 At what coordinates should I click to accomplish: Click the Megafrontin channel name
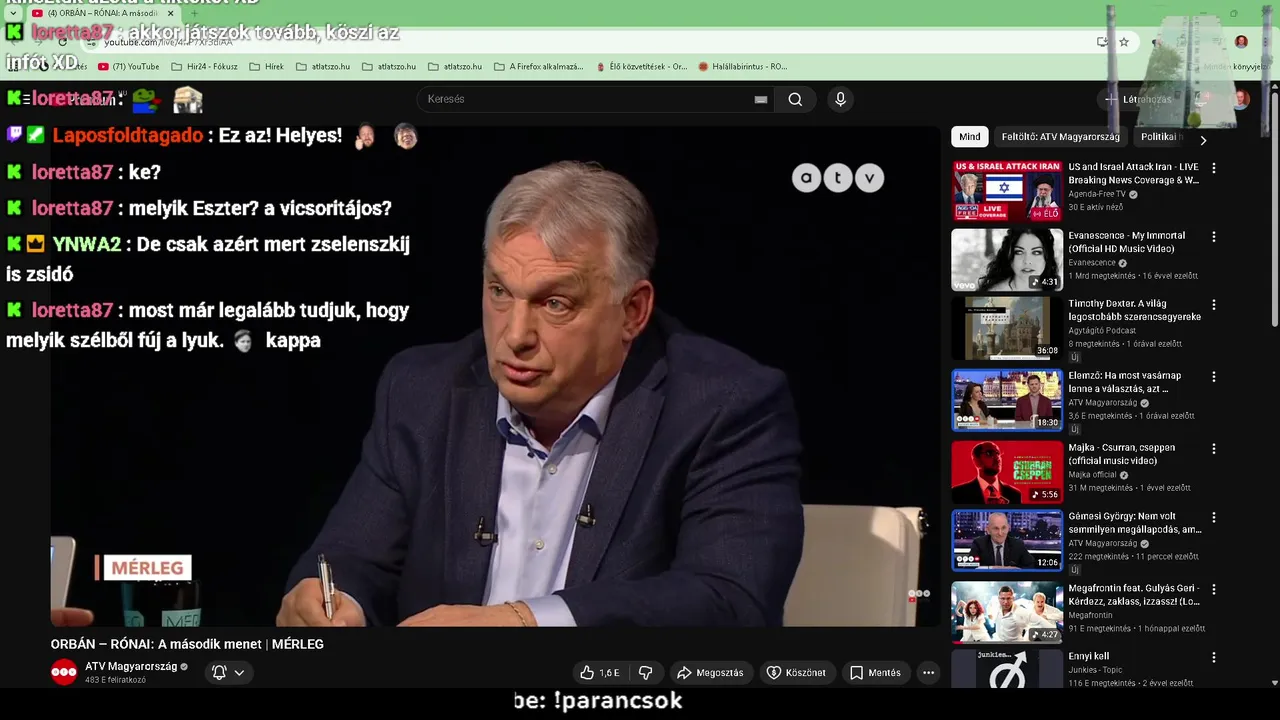pos(1090,615)
